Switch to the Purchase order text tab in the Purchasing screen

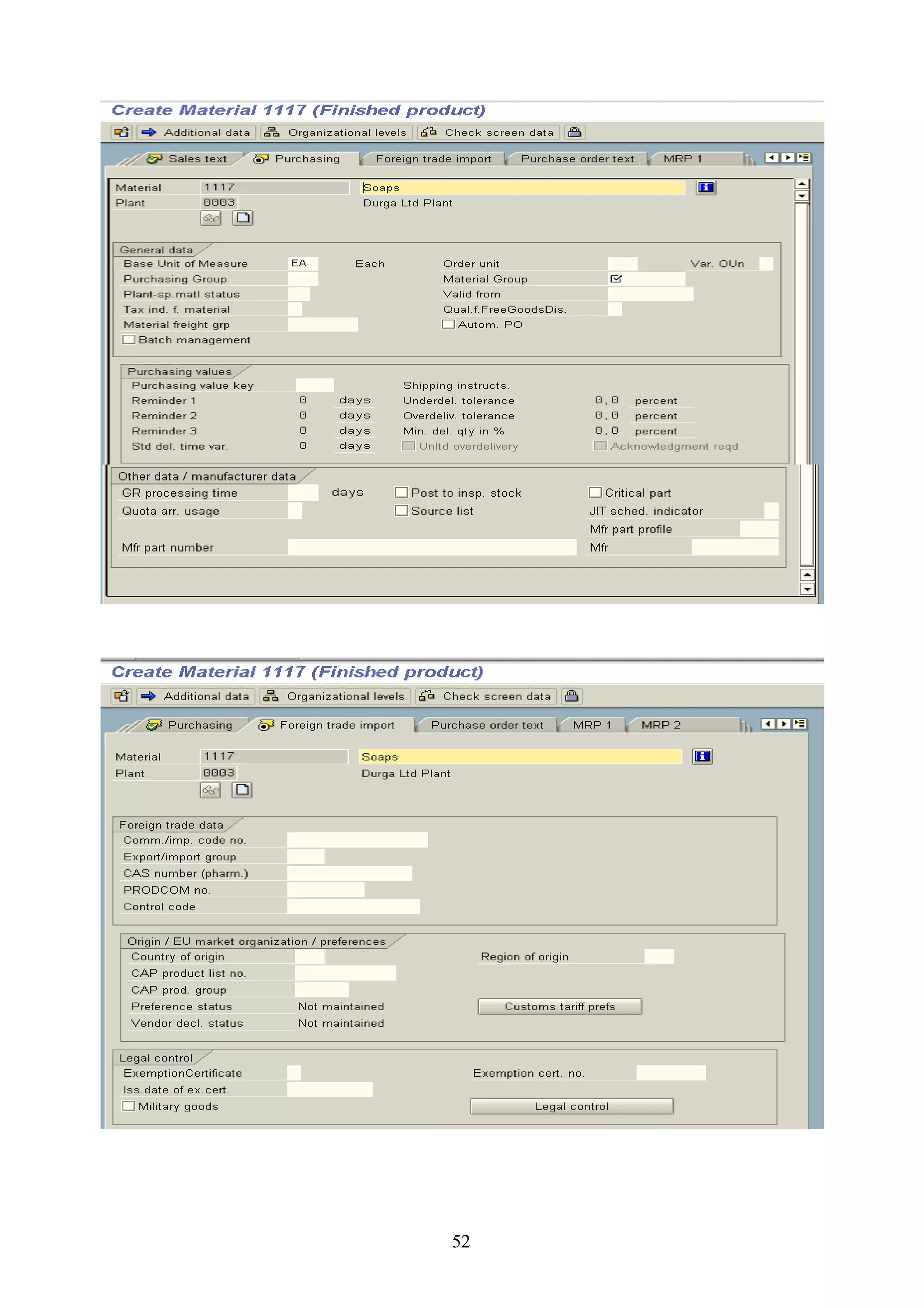(577, 159)
